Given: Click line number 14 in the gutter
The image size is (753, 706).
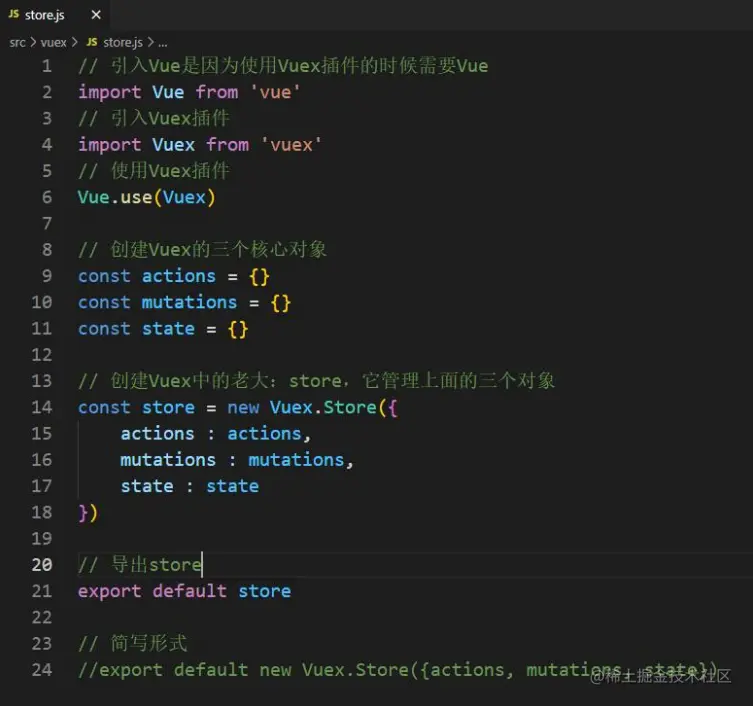Looking at the screenshot, I should 42,407.
